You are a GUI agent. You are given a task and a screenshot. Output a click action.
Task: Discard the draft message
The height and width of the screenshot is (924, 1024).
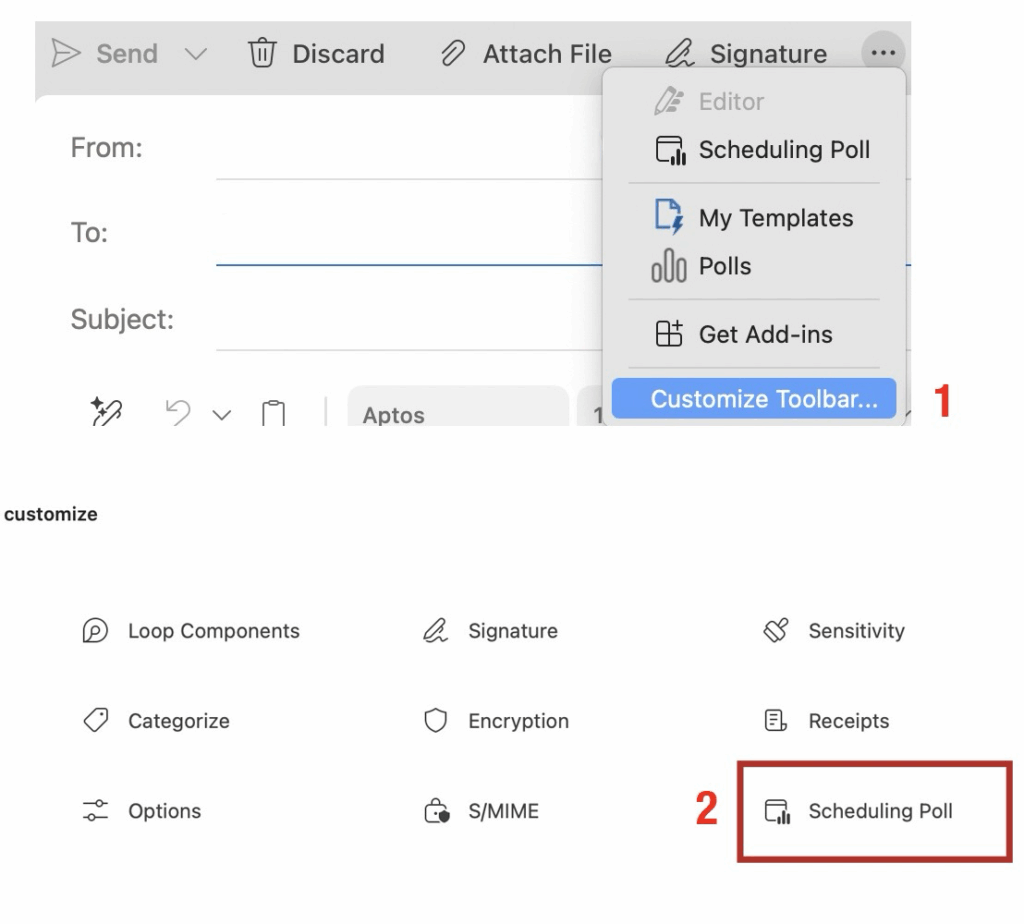click(316, 53)
